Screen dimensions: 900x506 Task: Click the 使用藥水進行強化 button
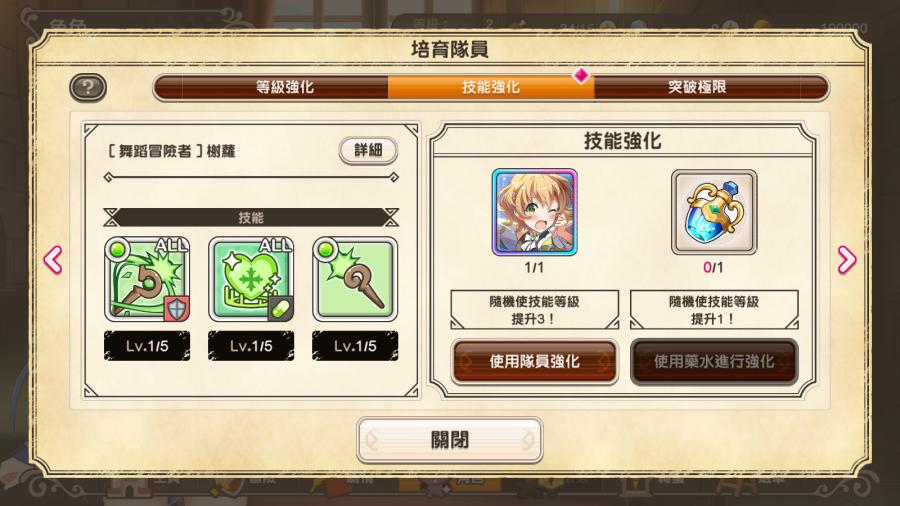(x=714, y=361)
